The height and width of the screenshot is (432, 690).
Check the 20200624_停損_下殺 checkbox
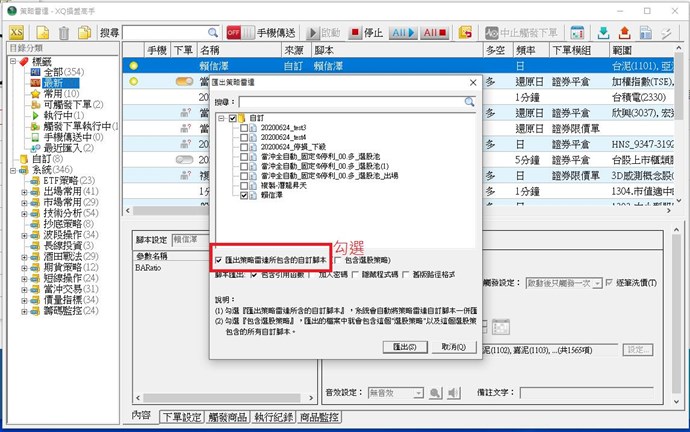244,147
